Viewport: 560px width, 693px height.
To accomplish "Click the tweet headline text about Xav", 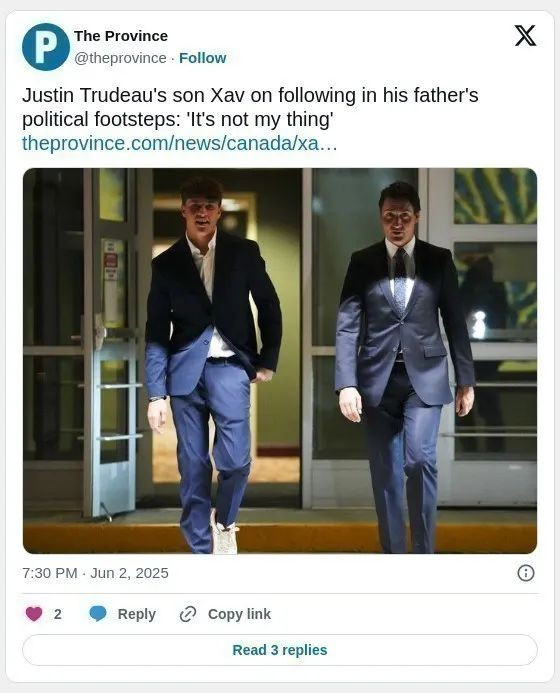I will pyautogui.click(x=250, y=107).
